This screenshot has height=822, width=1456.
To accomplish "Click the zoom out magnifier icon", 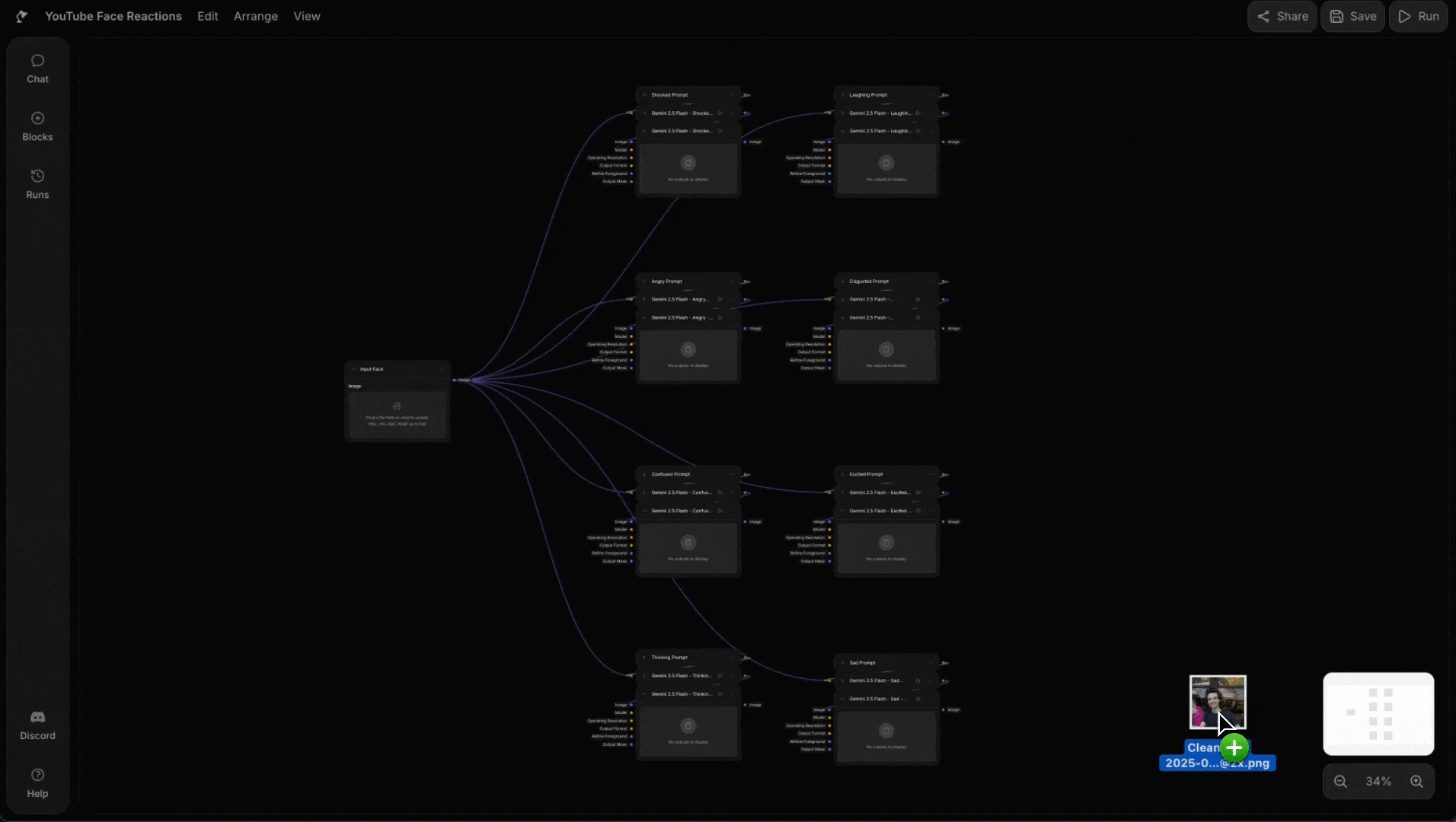I will tap(1340, 782).
